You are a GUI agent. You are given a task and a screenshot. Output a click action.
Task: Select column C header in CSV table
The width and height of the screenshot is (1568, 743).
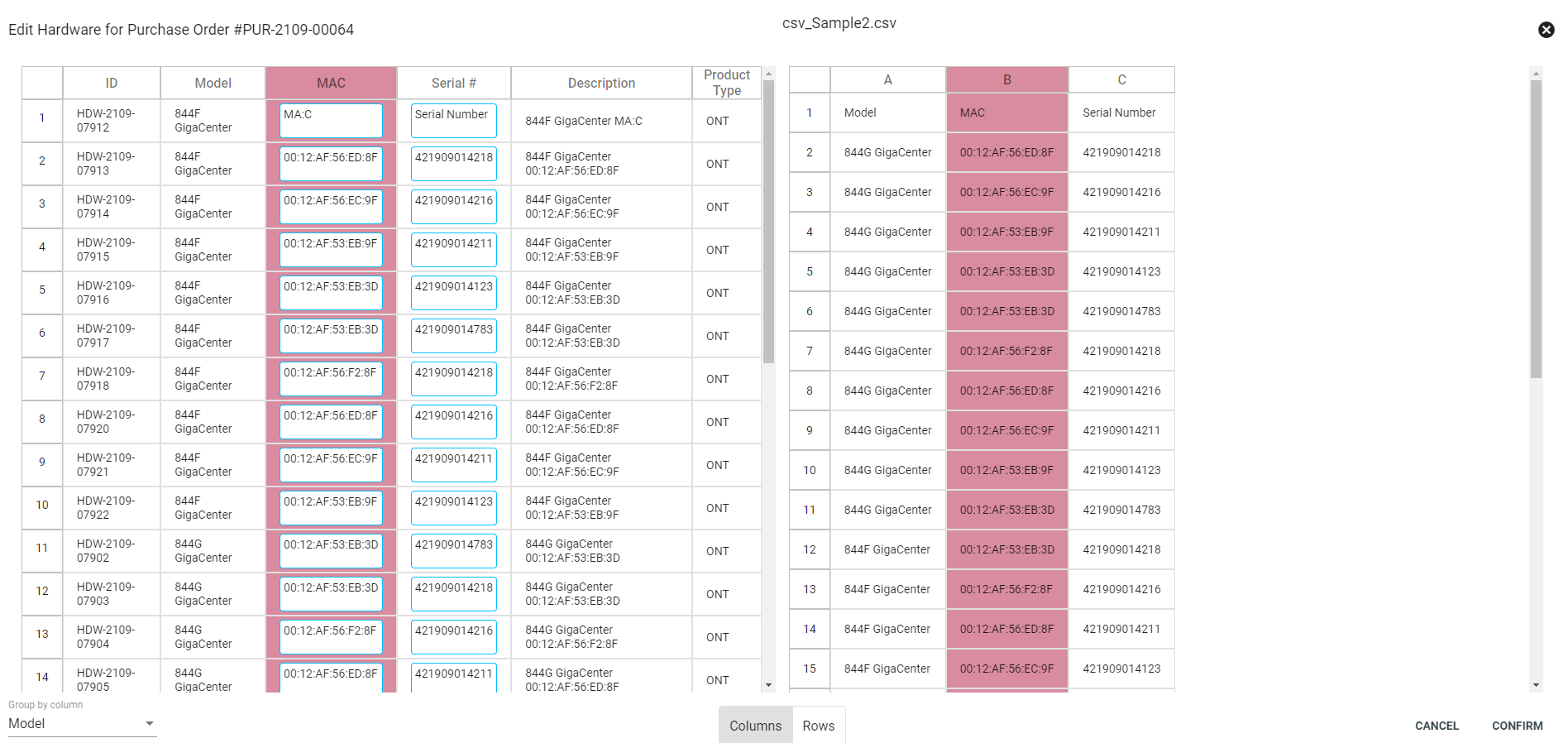1121,79
